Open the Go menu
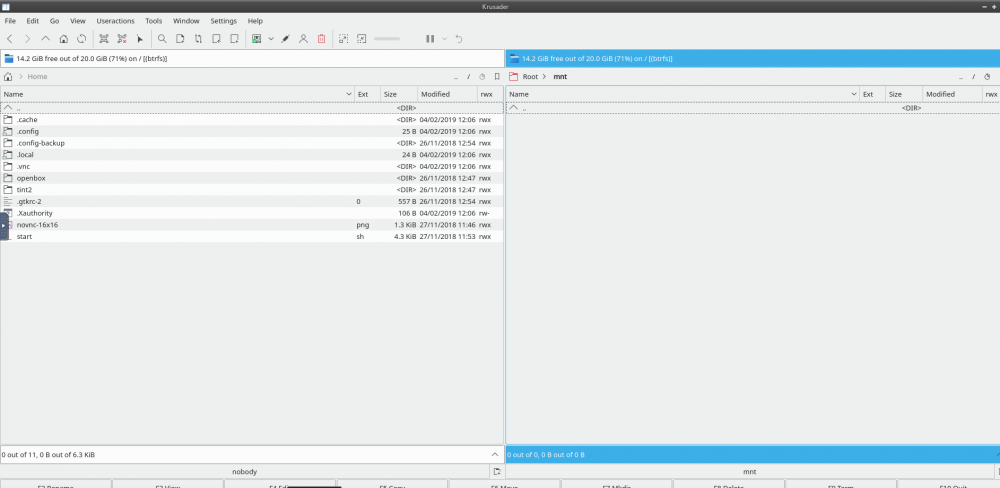This screenshot has width=1000, height=488. [55, 21]
